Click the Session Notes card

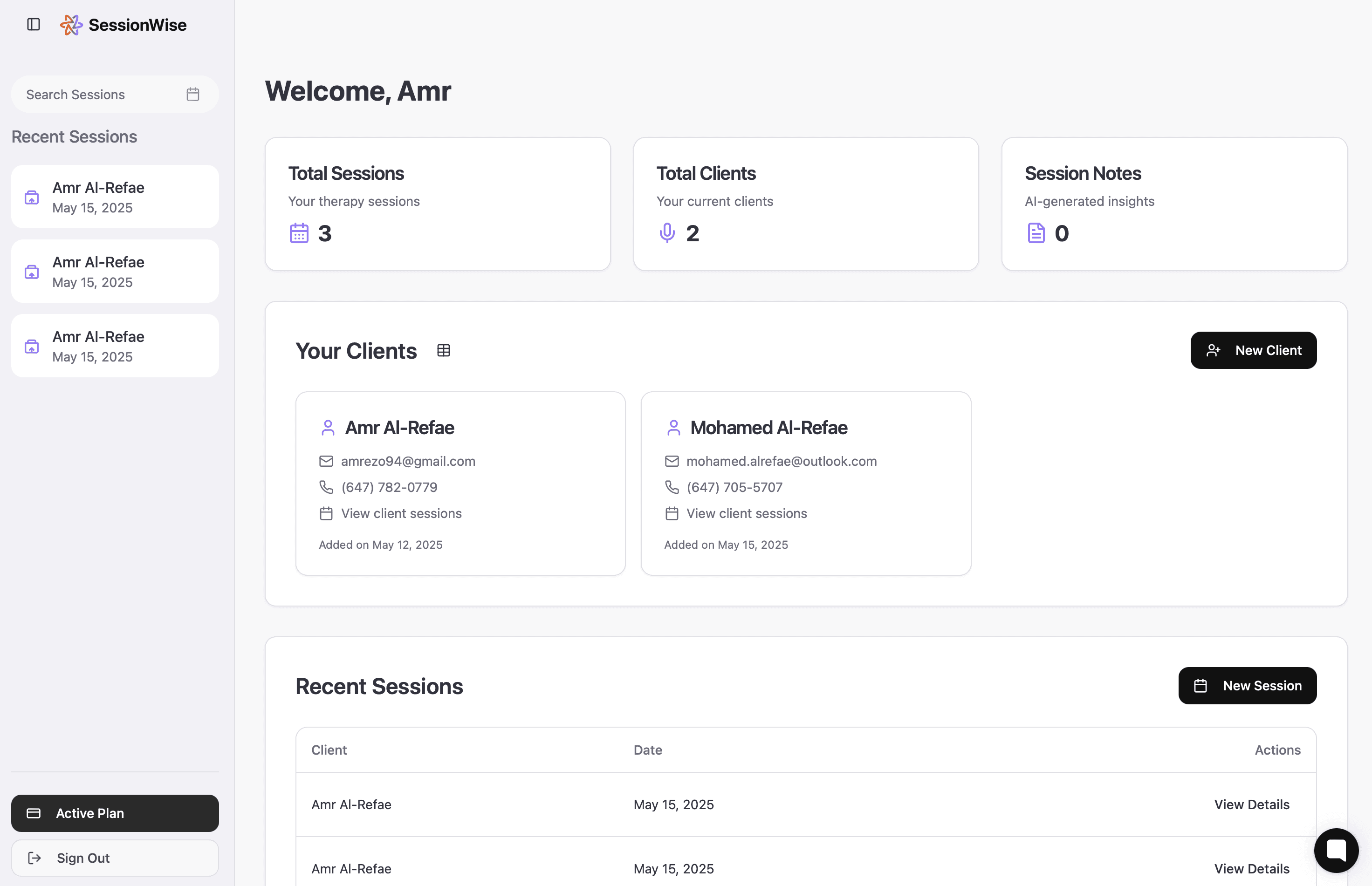point(1174,204)
